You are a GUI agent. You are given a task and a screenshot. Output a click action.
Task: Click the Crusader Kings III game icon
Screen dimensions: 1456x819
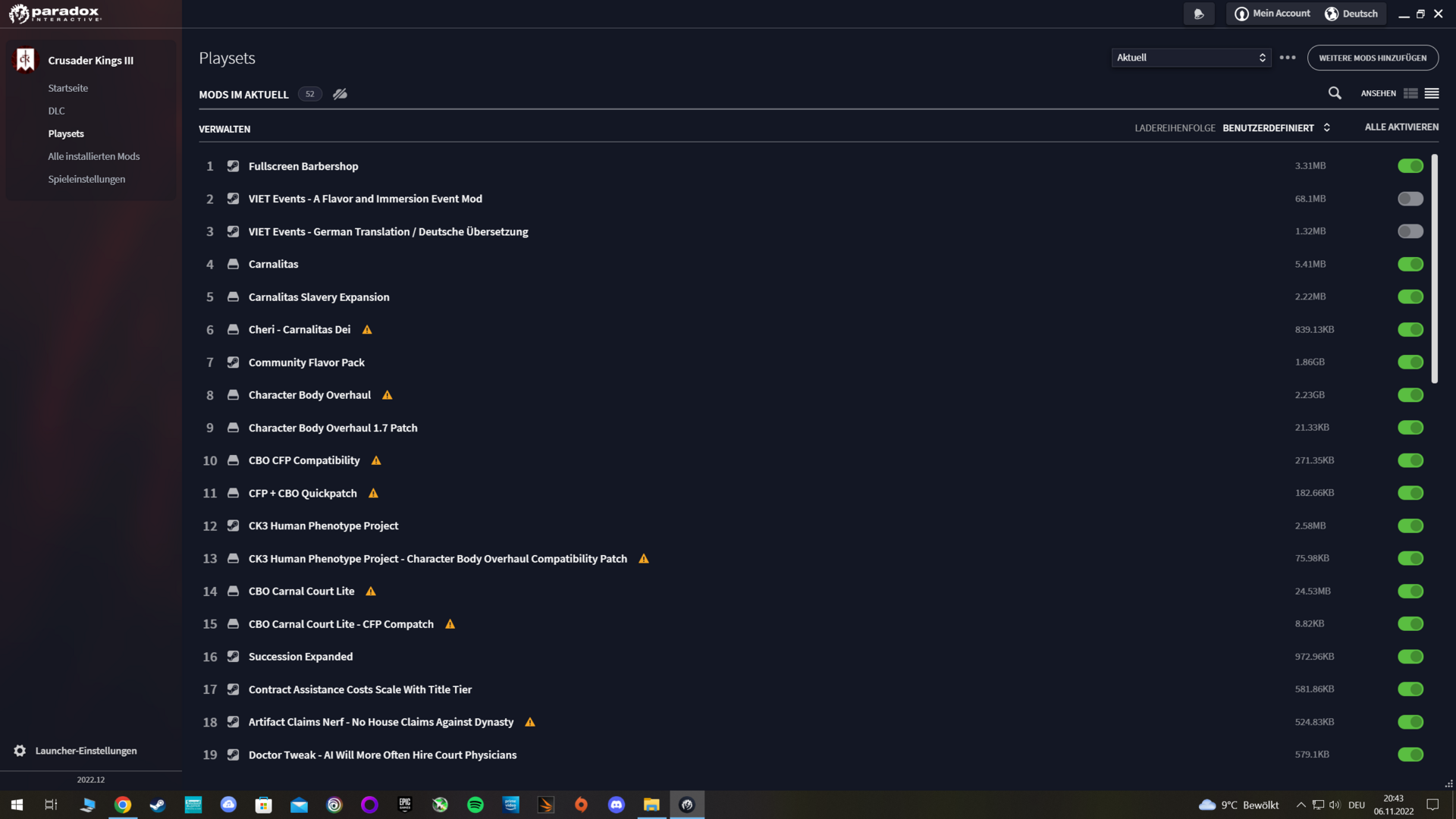(26, 60)
